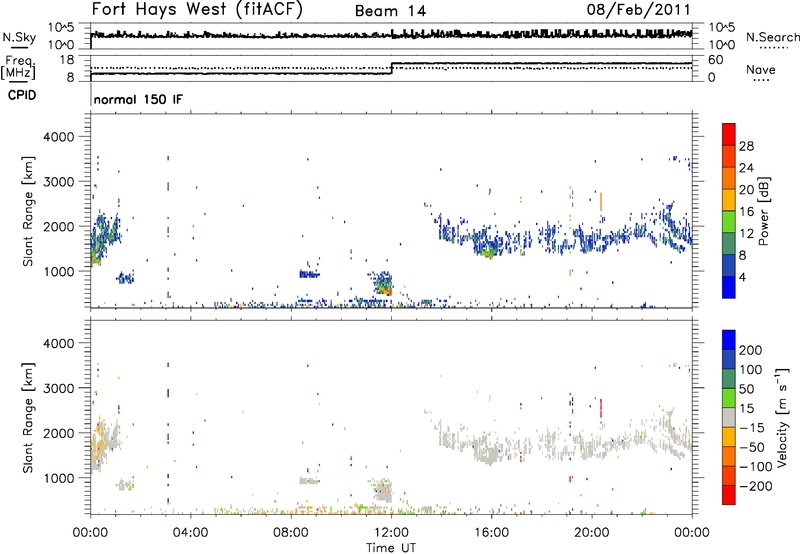Image resolution: width=800 pixels, height=554 pixels.
Task: Click the '28' value on Power colorbar
Action: [x=746, y=146]
